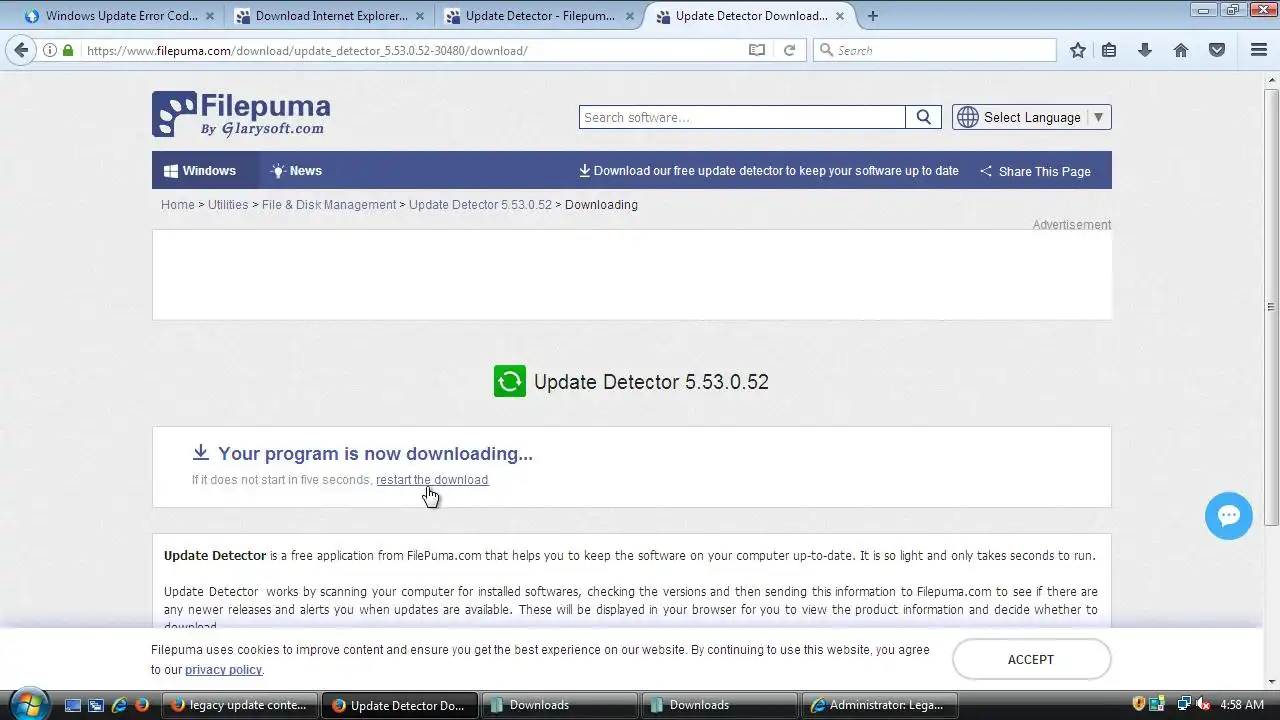Open the chat bubble widget

1229,516
